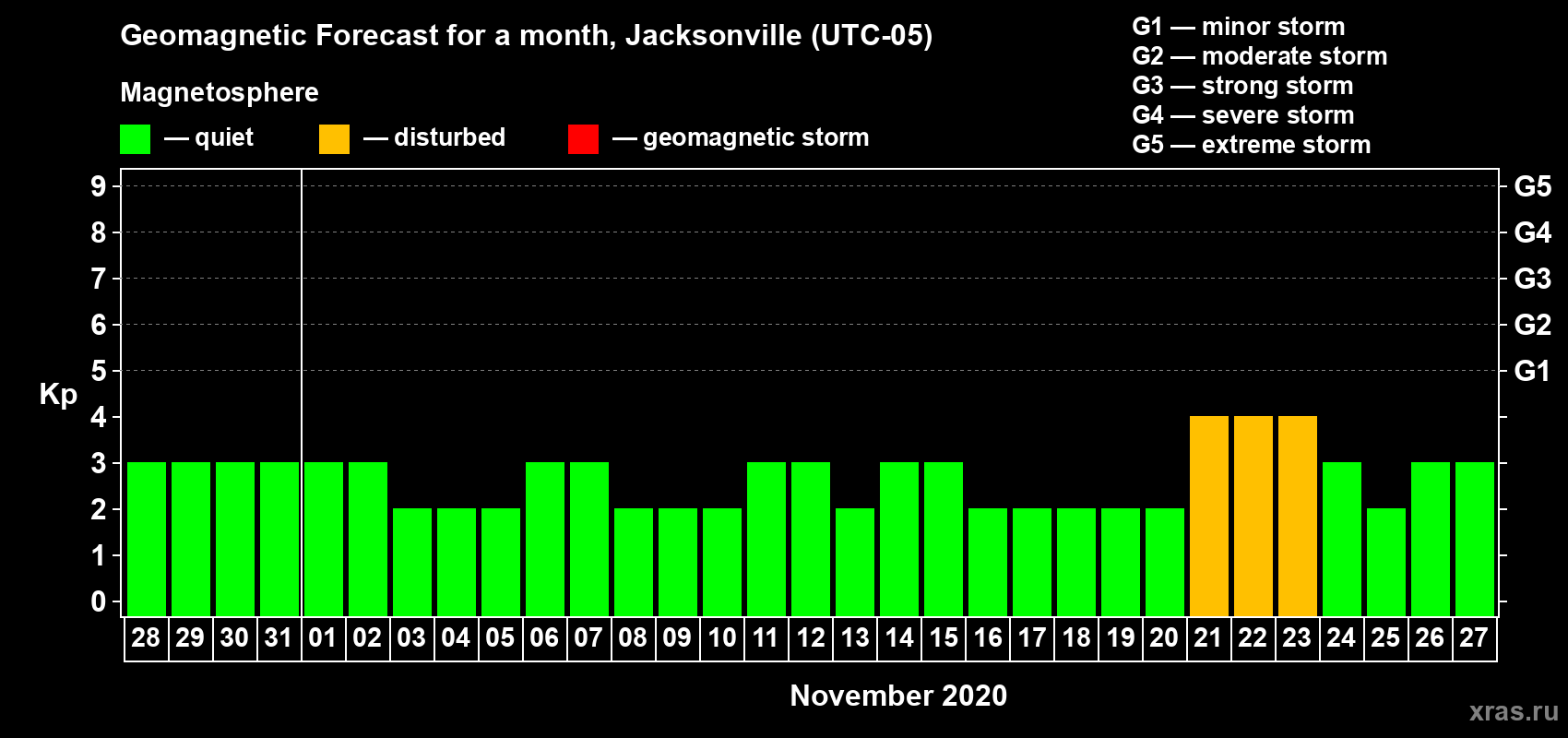
Task: Click the bar for November 10
Action: [x=722, y=562]
